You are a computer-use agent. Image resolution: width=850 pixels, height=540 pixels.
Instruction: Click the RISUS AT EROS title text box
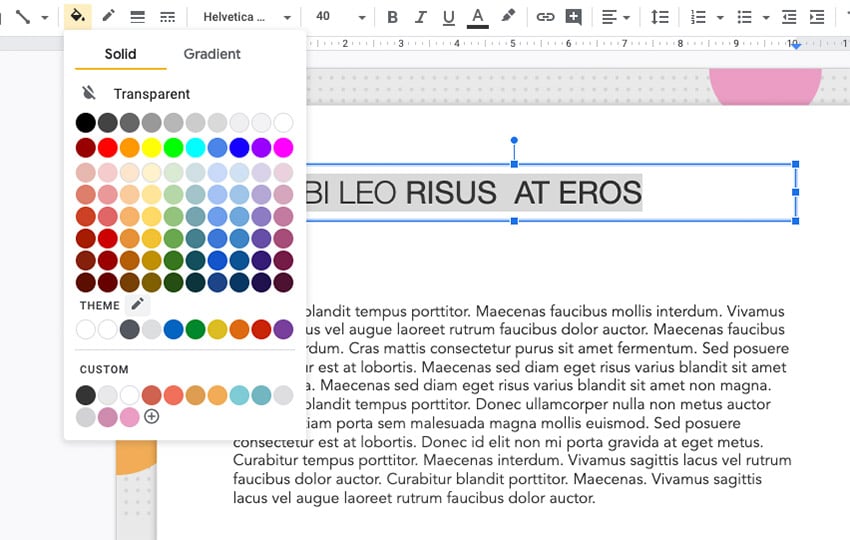pos(550,192)
